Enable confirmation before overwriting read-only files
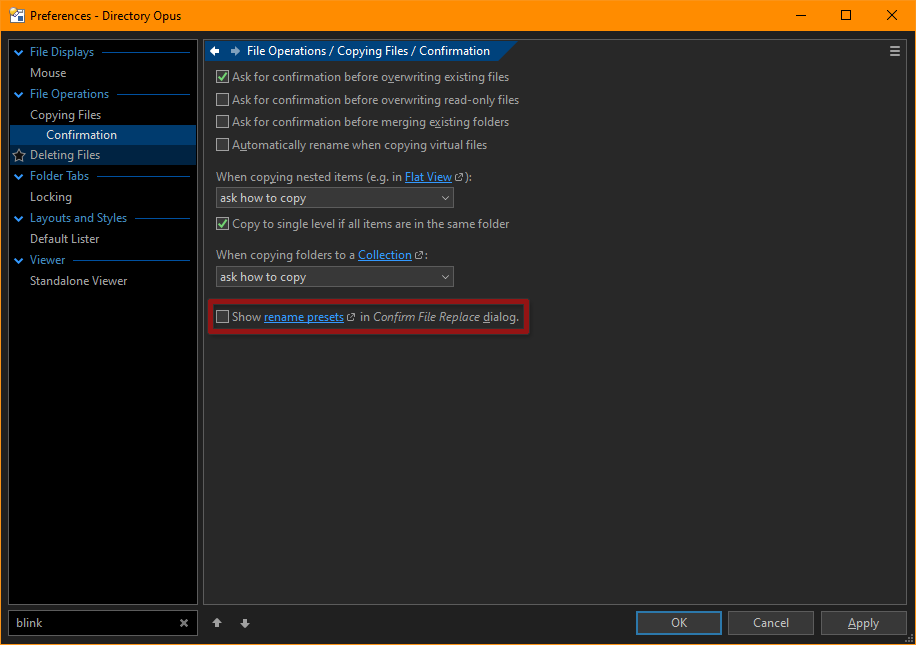This screenshot has height=645, width=916. (x=223, y=100)
